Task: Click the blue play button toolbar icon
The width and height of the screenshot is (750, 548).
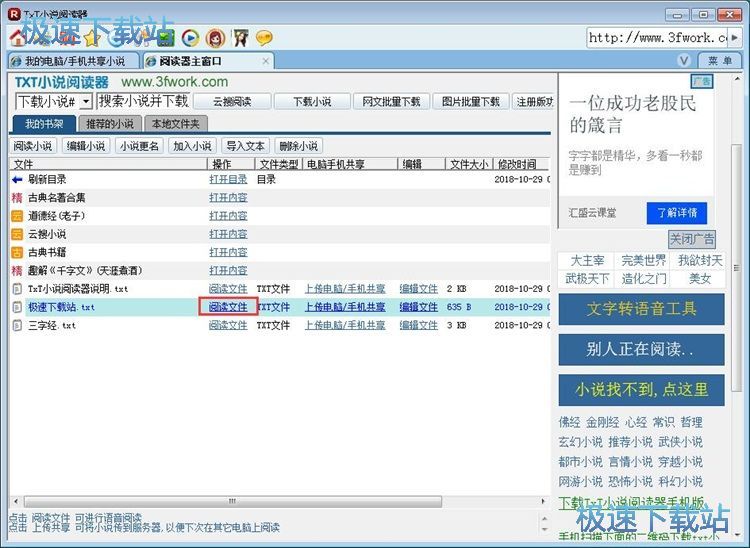Action: (189, 38)
